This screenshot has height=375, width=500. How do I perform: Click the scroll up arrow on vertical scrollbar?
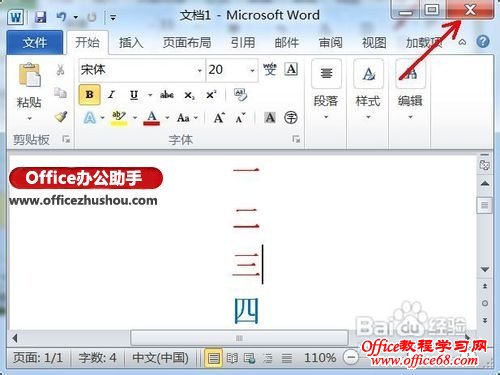point(485,183)
